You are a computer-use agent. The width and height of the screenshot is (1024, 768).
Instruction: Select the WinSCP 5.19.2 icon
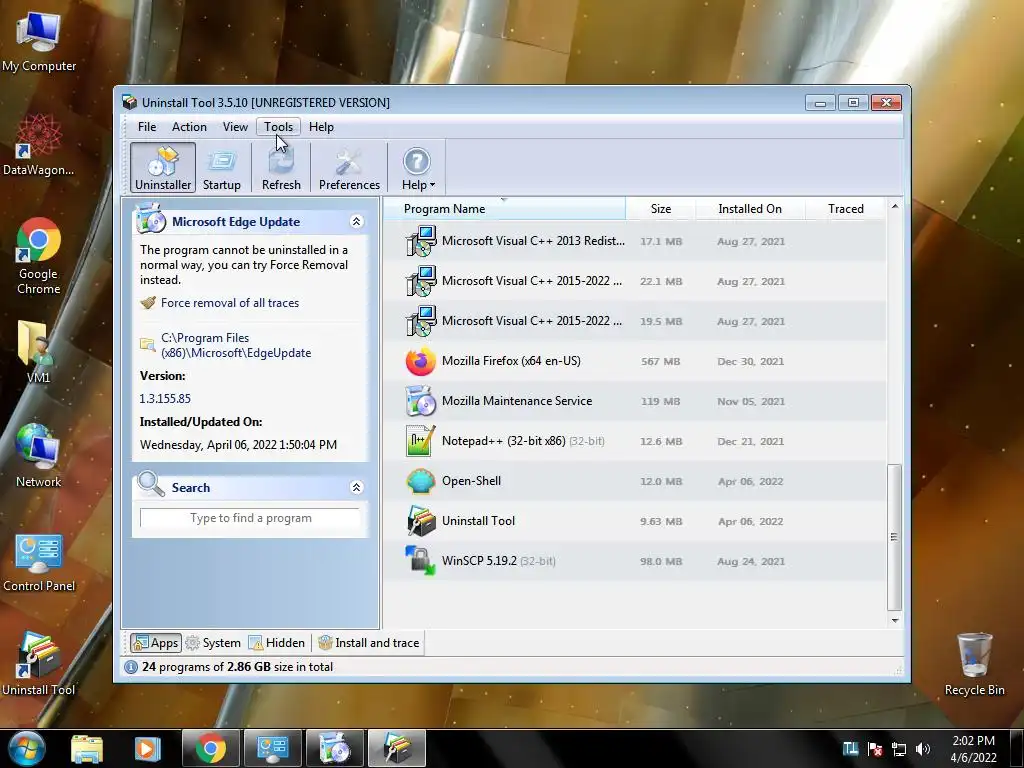pos(421,561)
